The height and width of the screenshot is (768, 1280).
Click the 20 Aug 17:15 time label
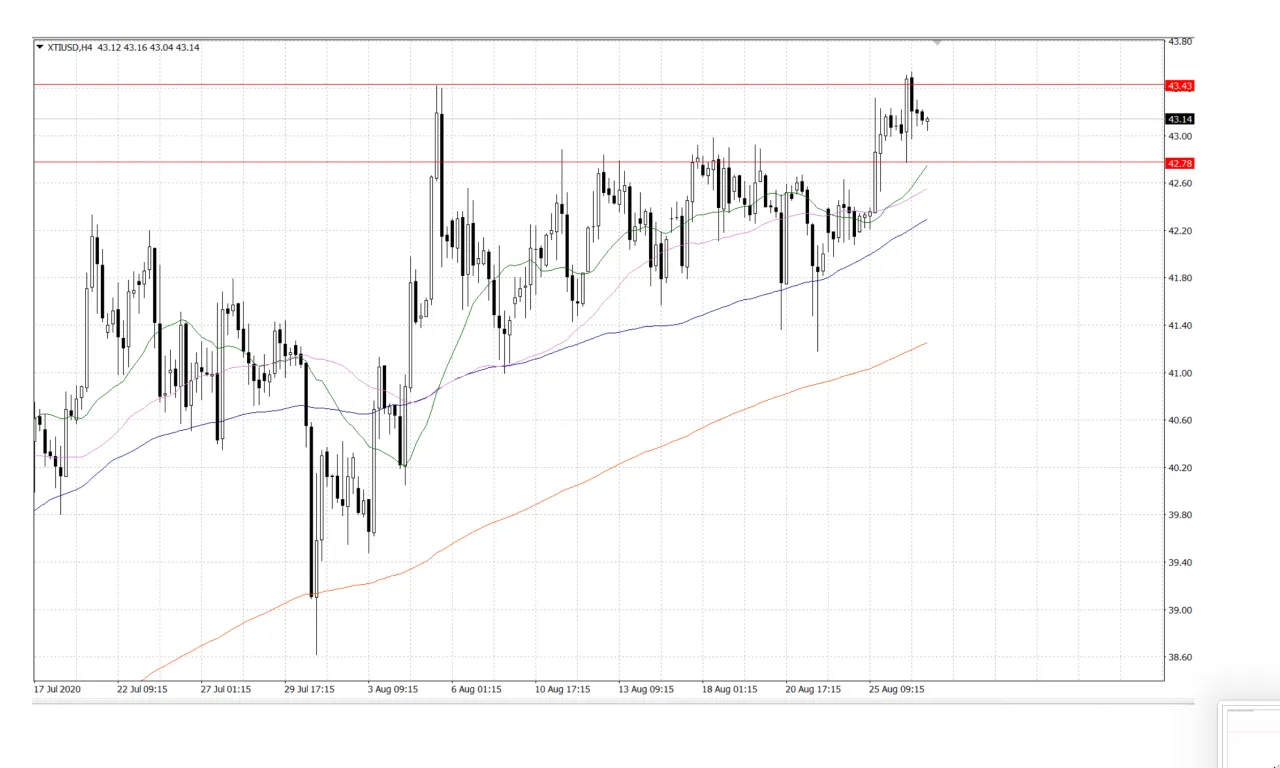click(811, 689)
